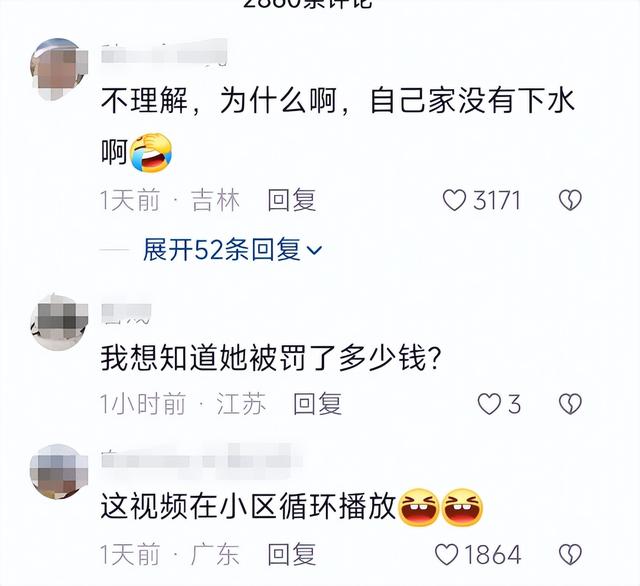
Task: Like the comment with 3171 likes
Action: [454, 200]
